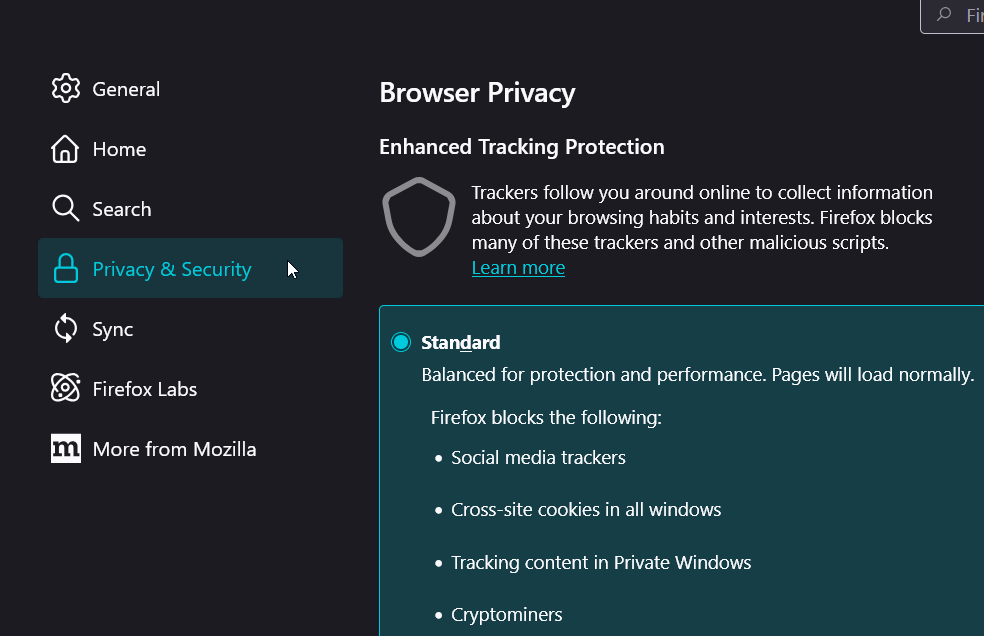Click the Browser Privacy heading
This screenshot has width=984, height=636.
coord(477,93)
